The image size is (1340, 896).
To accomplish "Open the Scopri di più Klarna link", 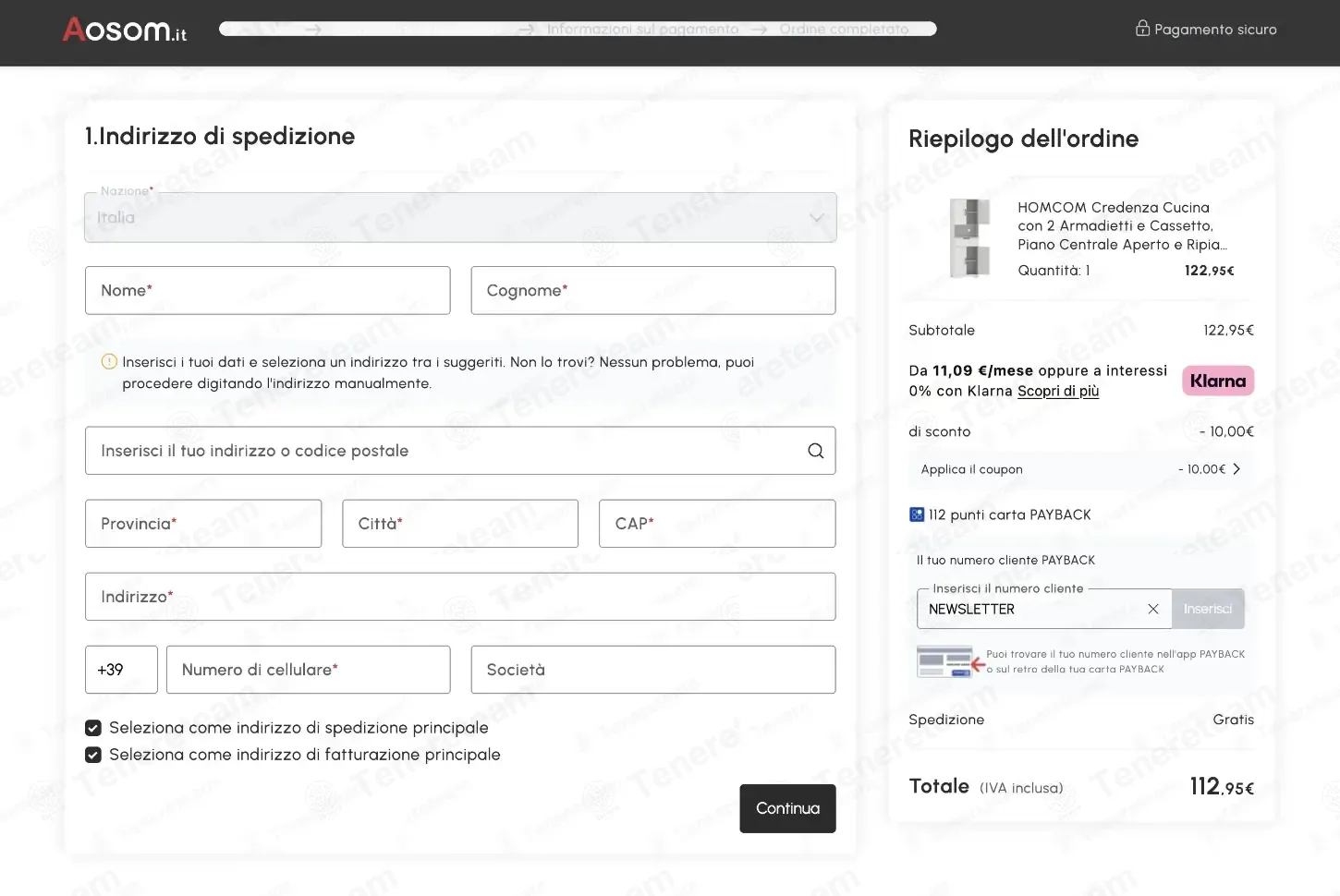I will pyautogui.click(x=1058, y=391).
